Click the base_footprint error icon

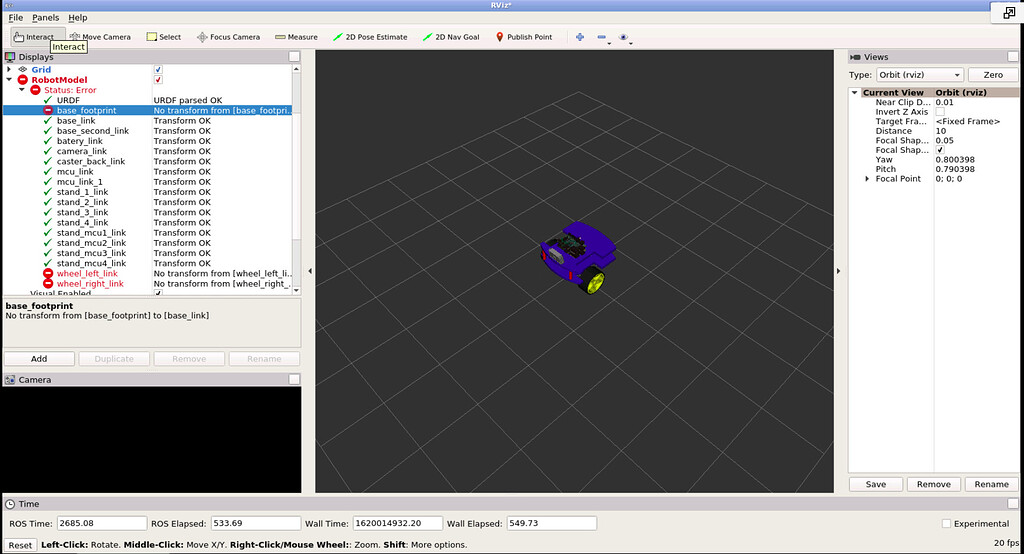click(48, 110)
